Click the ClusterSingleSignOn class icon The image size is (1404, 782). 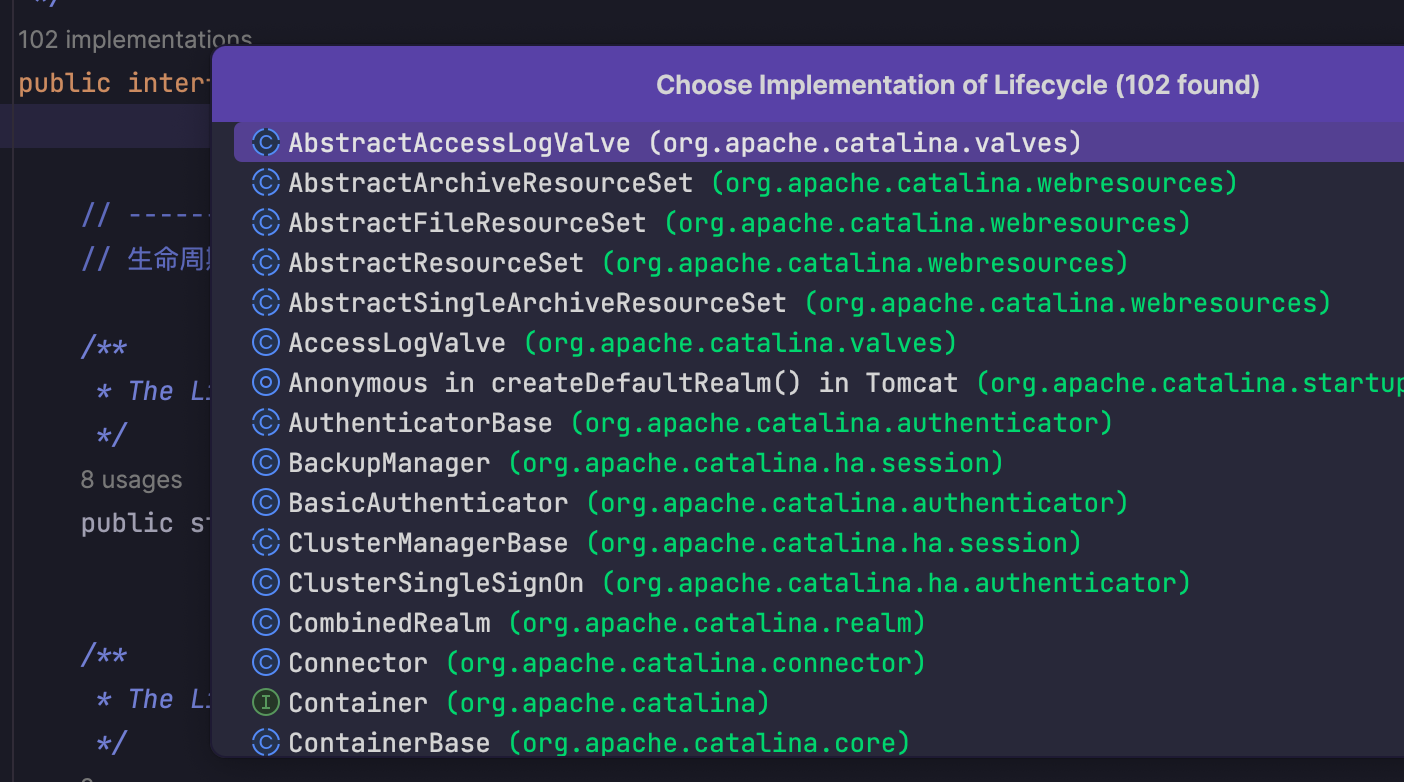tap(265, 583)
